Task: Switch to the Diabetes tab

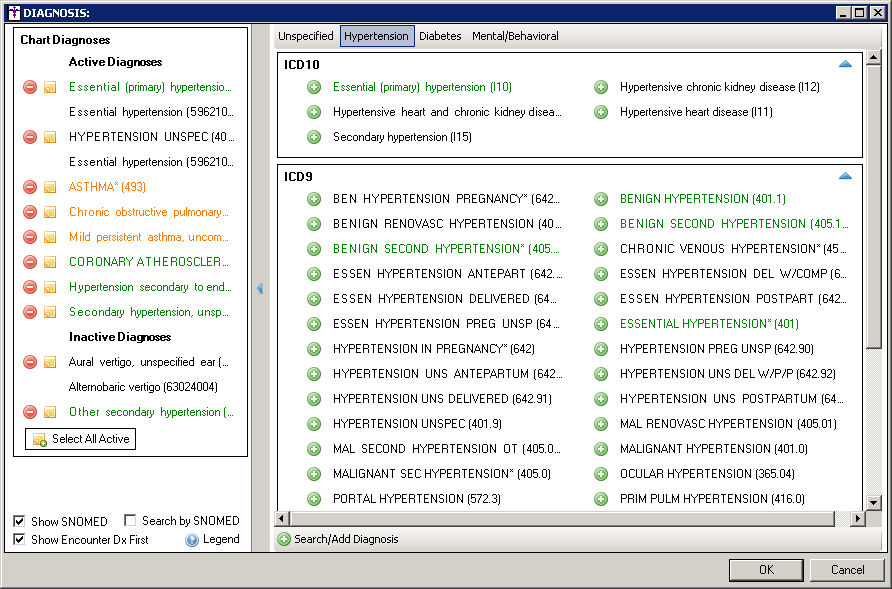Action: pyautogui.click(x=440, y=36)
